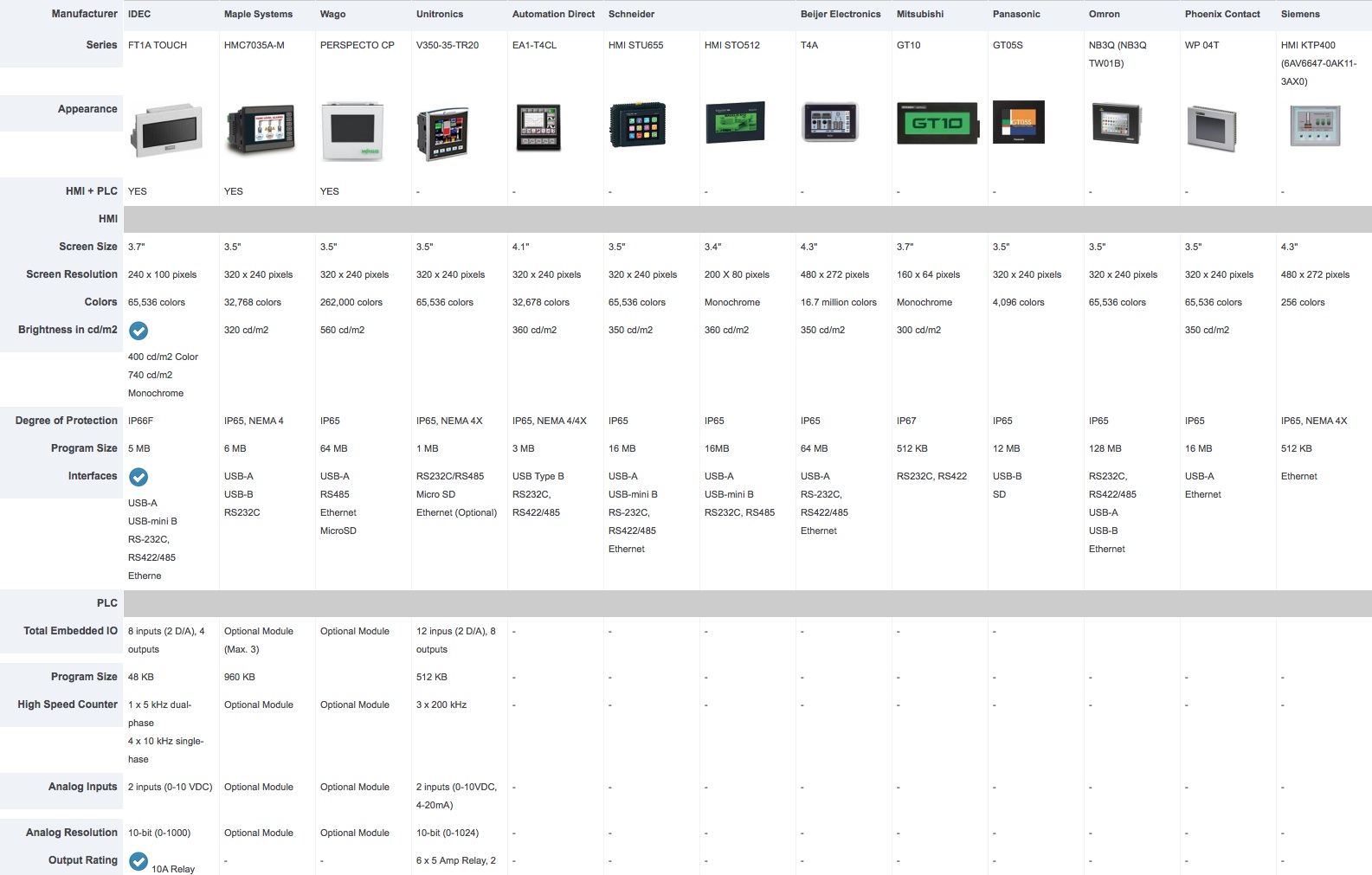Screen dimensions: 1372x875
Task: Click the T4A series name
Action: (809, 45)
